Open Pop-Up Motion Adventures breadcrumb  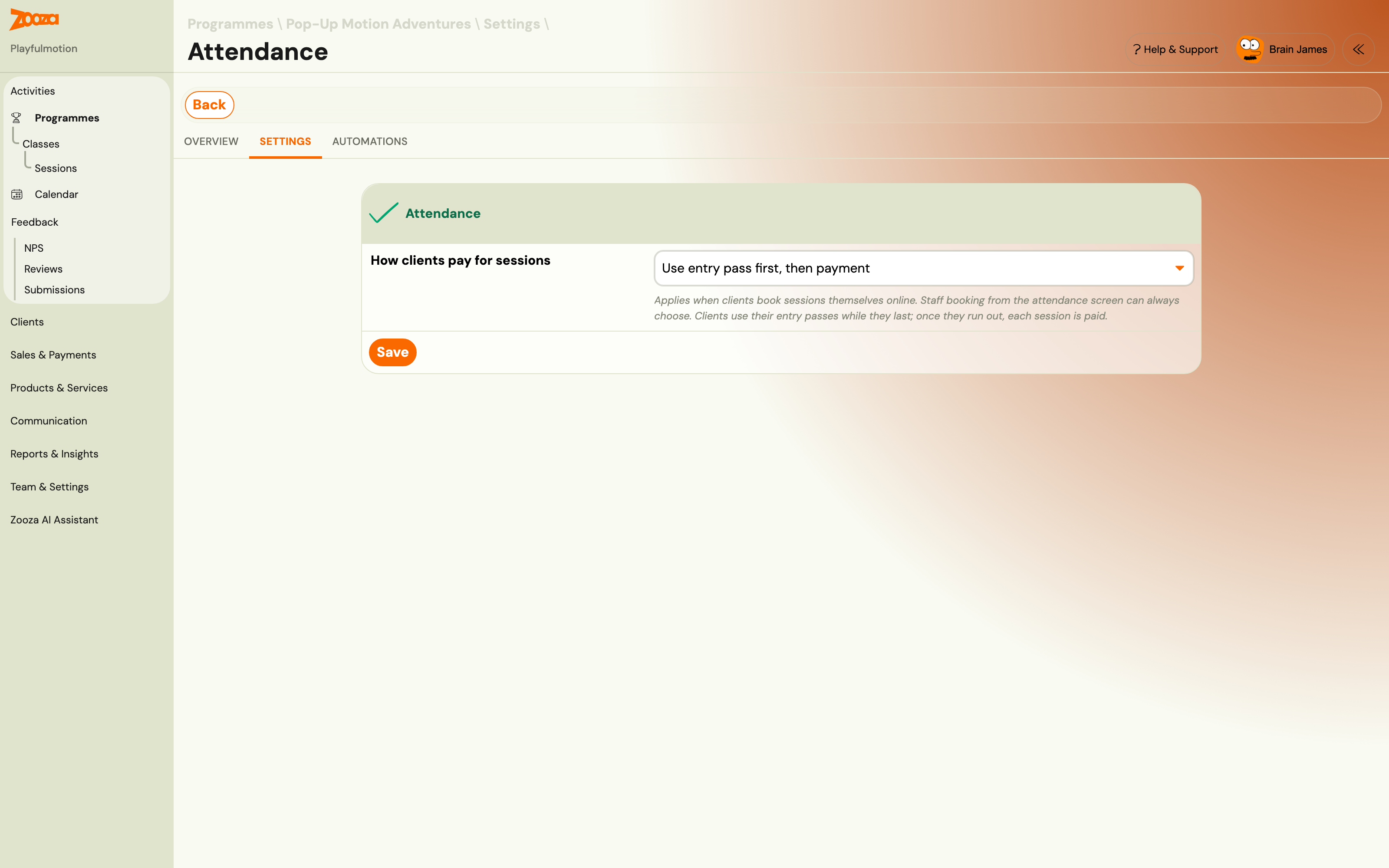[378, 24]
